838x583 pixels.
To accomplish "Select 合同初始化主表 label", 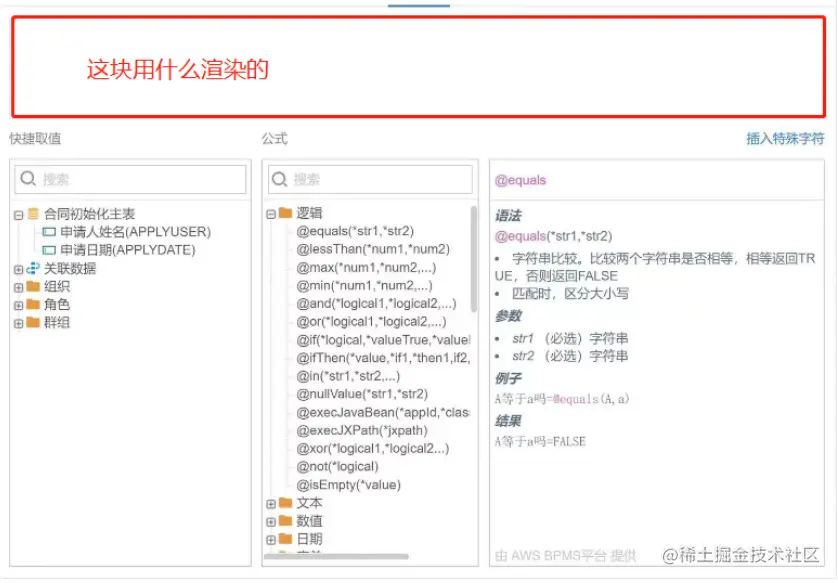I will click(x=89, y=214).
